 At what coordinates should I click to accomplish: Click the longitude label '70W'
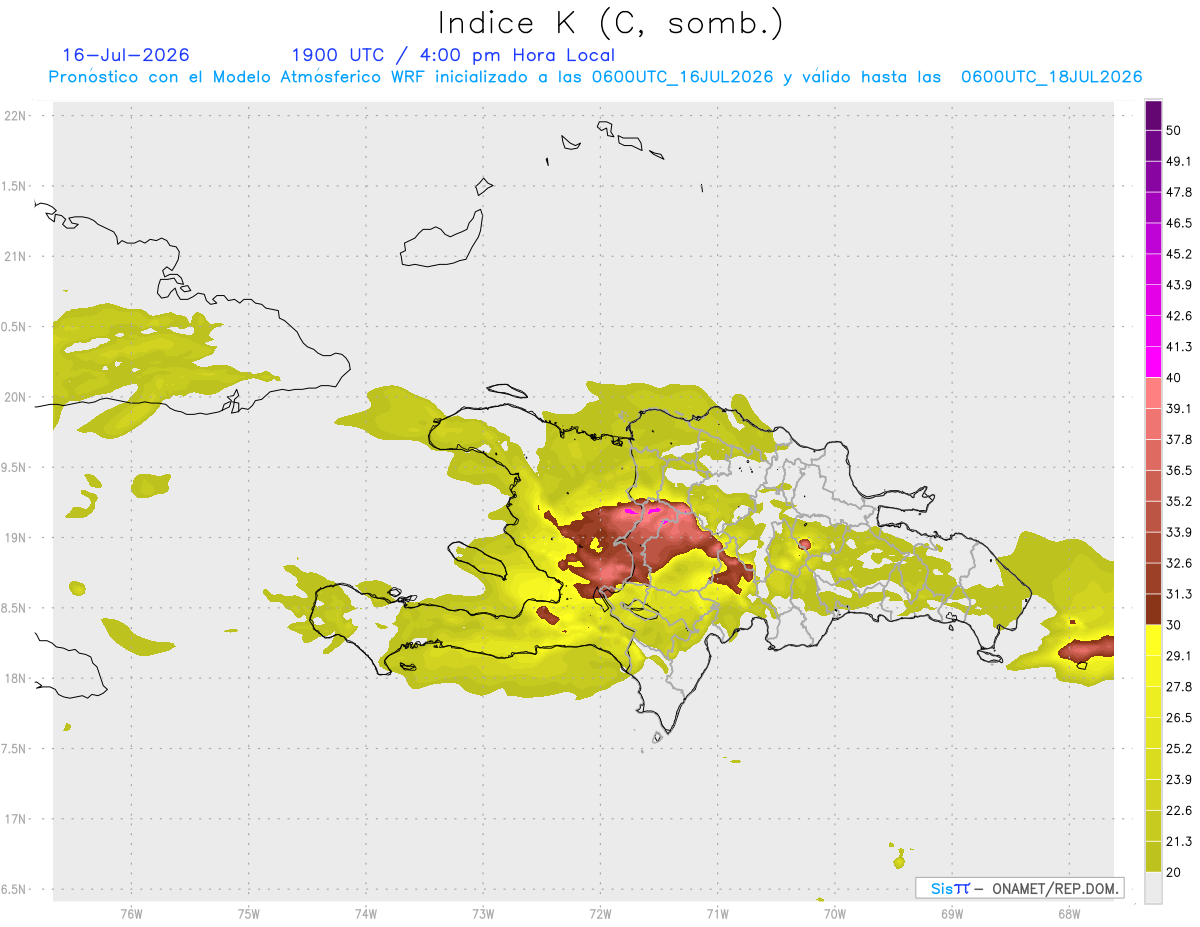pos(835,913)
